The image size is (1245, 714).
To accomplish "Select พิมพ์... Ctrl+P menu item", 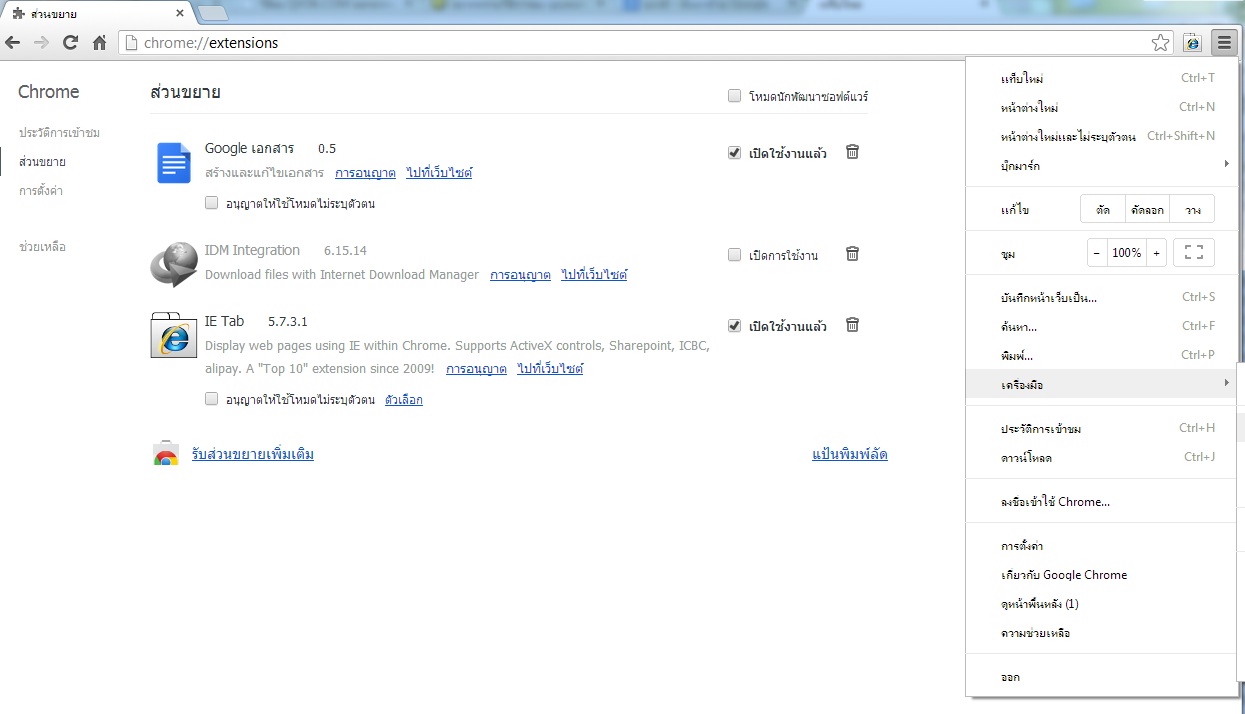I will 1101,355.
